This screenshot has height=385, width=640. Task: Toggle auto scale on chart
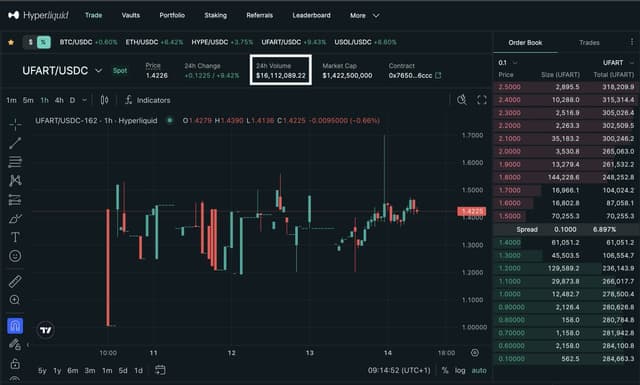pyautogui.click(x=479, y=370)
